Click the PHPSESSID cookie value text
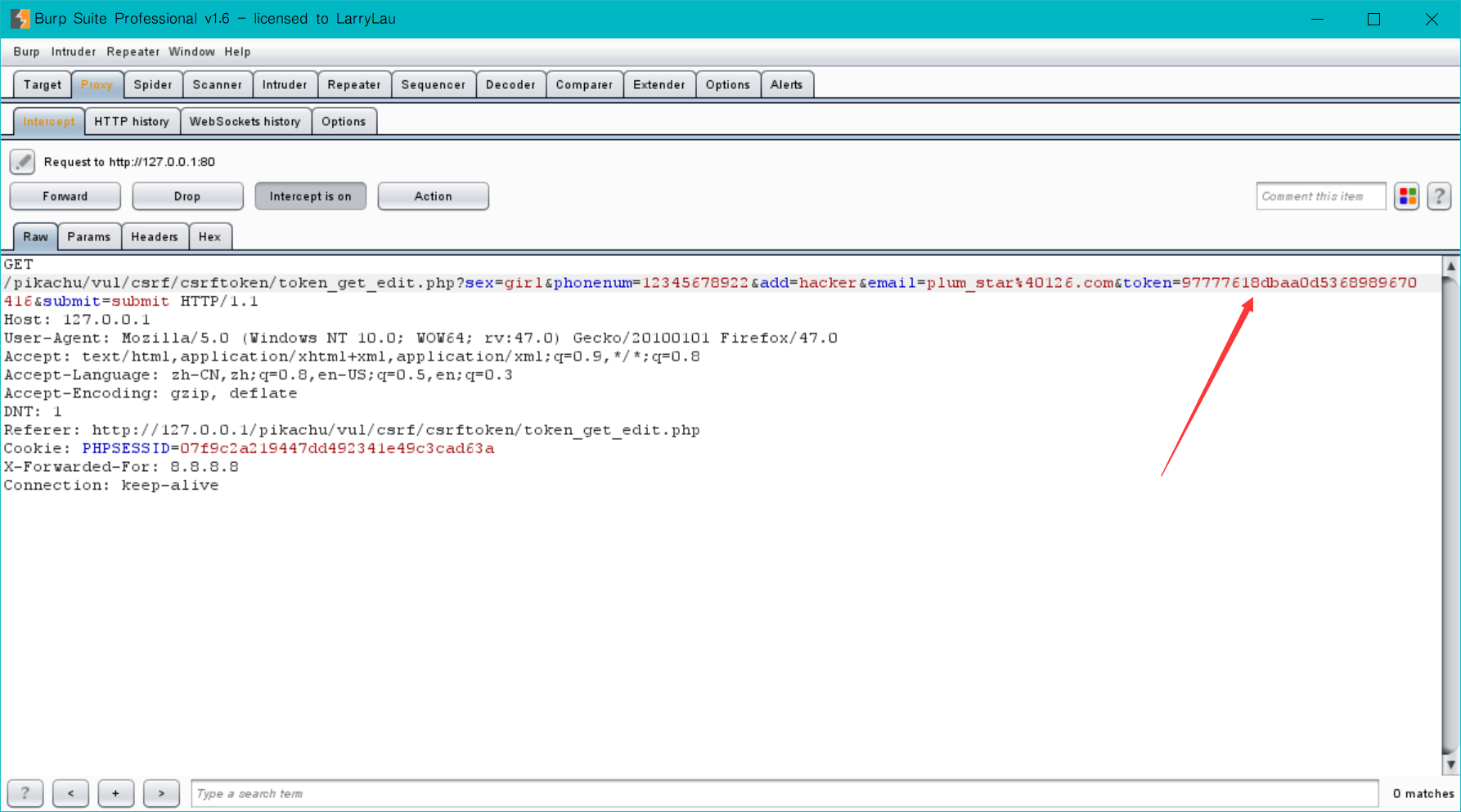The height and width of the screenshot is (812, 1461). (x=337, y=448)
